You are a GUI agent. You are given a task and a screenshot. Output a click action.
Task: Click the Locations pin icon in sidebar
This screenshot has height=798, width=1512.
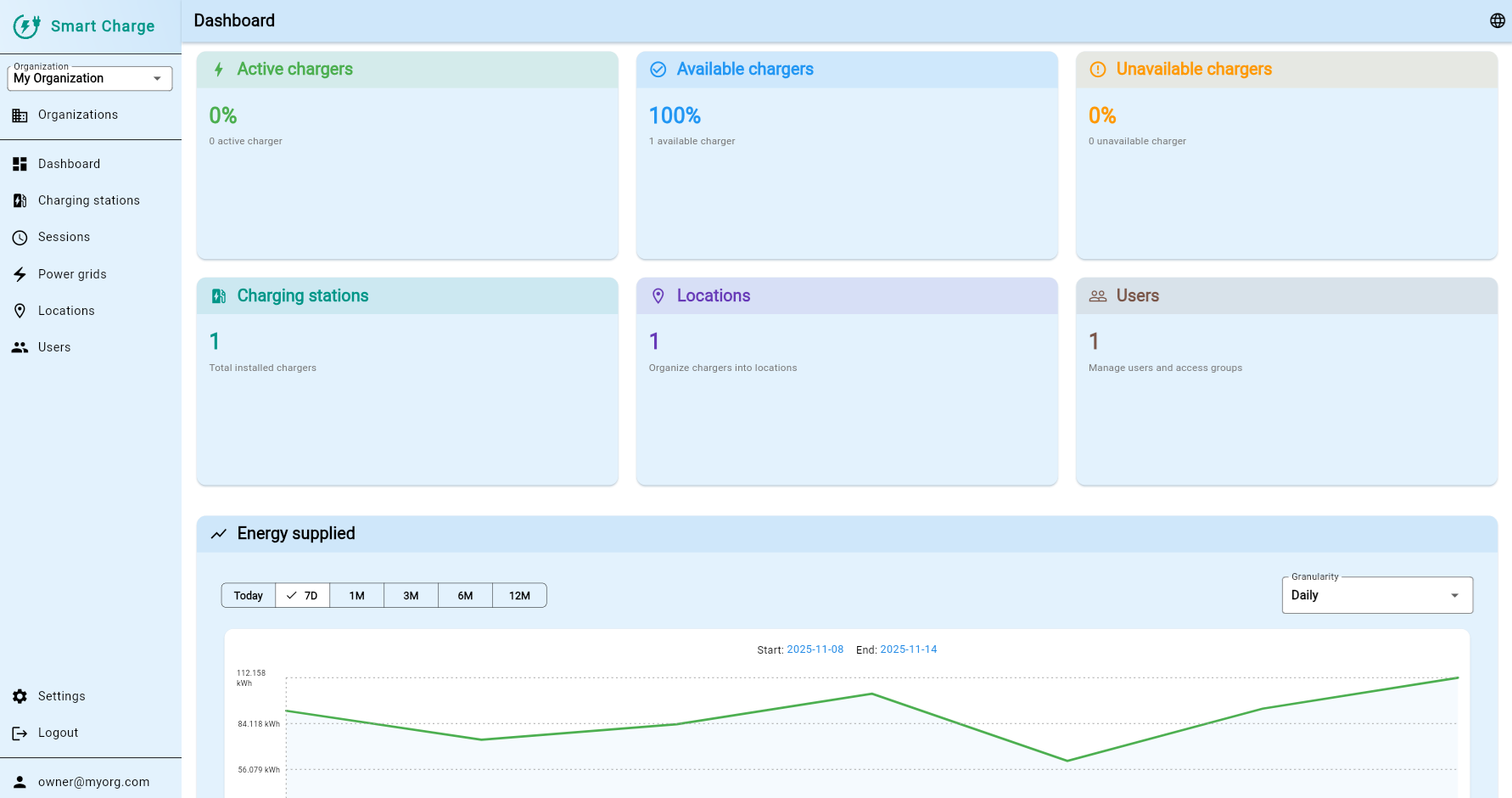tap(20, 311)
